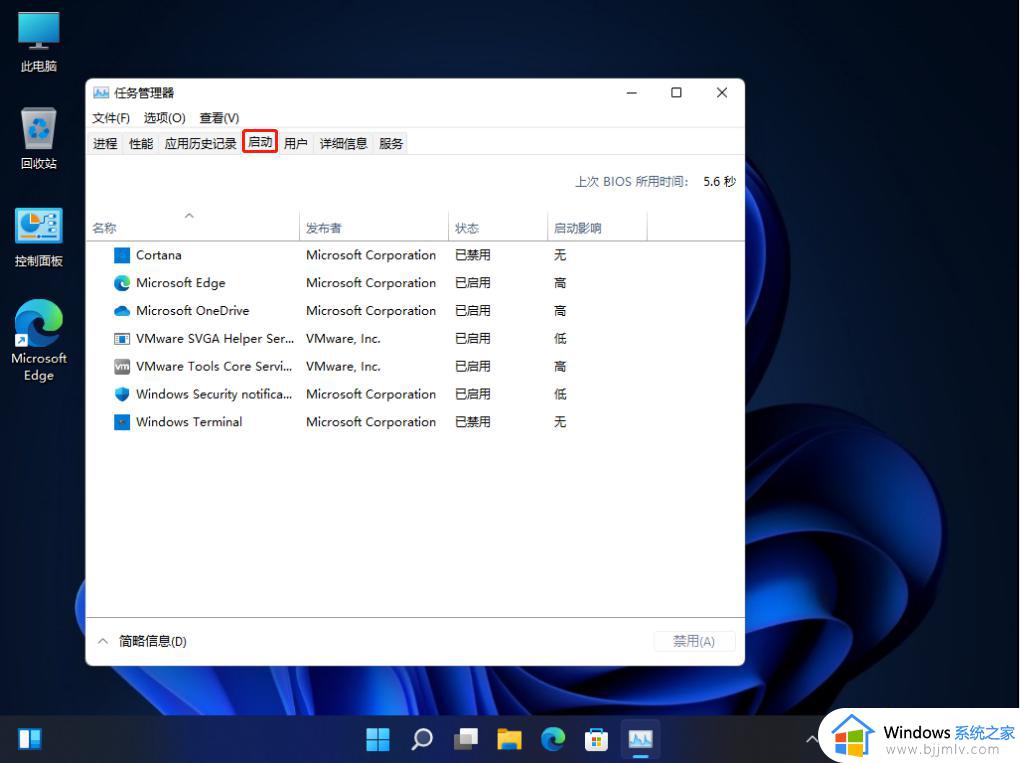Click the VMware, Inc. publisher of VMware Tools
The height and width of the screenshot is (763, 1020).
coord(343,367)
